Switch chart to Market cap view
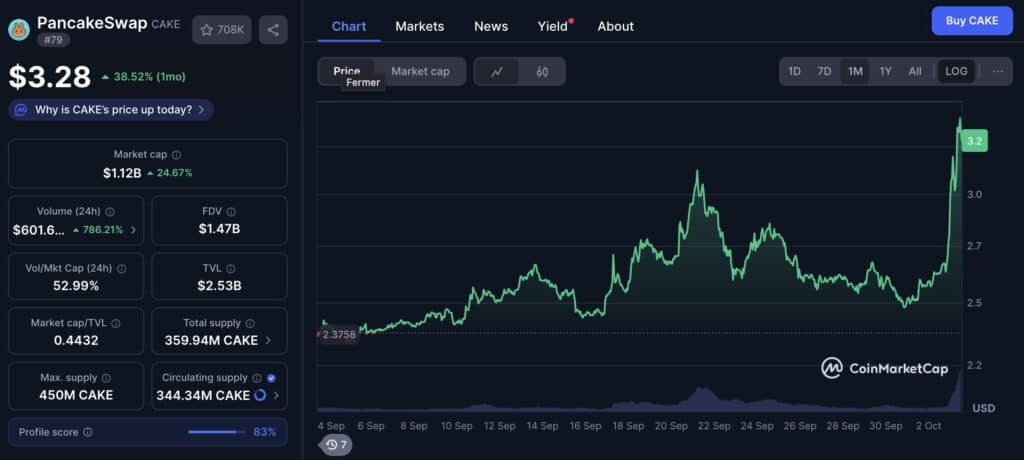Image resolution: width=1024 pixels, height=460 pixels. pyautogui.click(x=421, y=71)
